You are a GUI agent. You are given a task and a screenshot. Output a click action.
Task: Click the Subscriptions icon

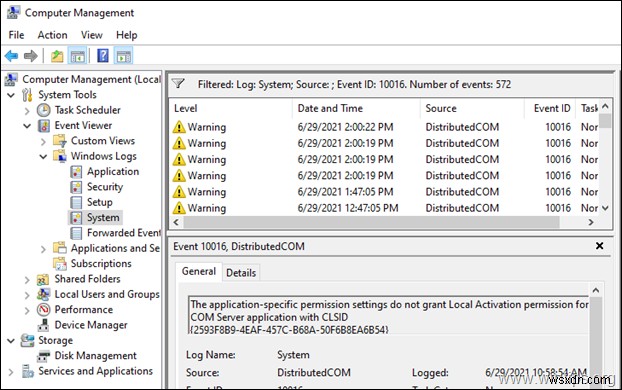point(60,264)
